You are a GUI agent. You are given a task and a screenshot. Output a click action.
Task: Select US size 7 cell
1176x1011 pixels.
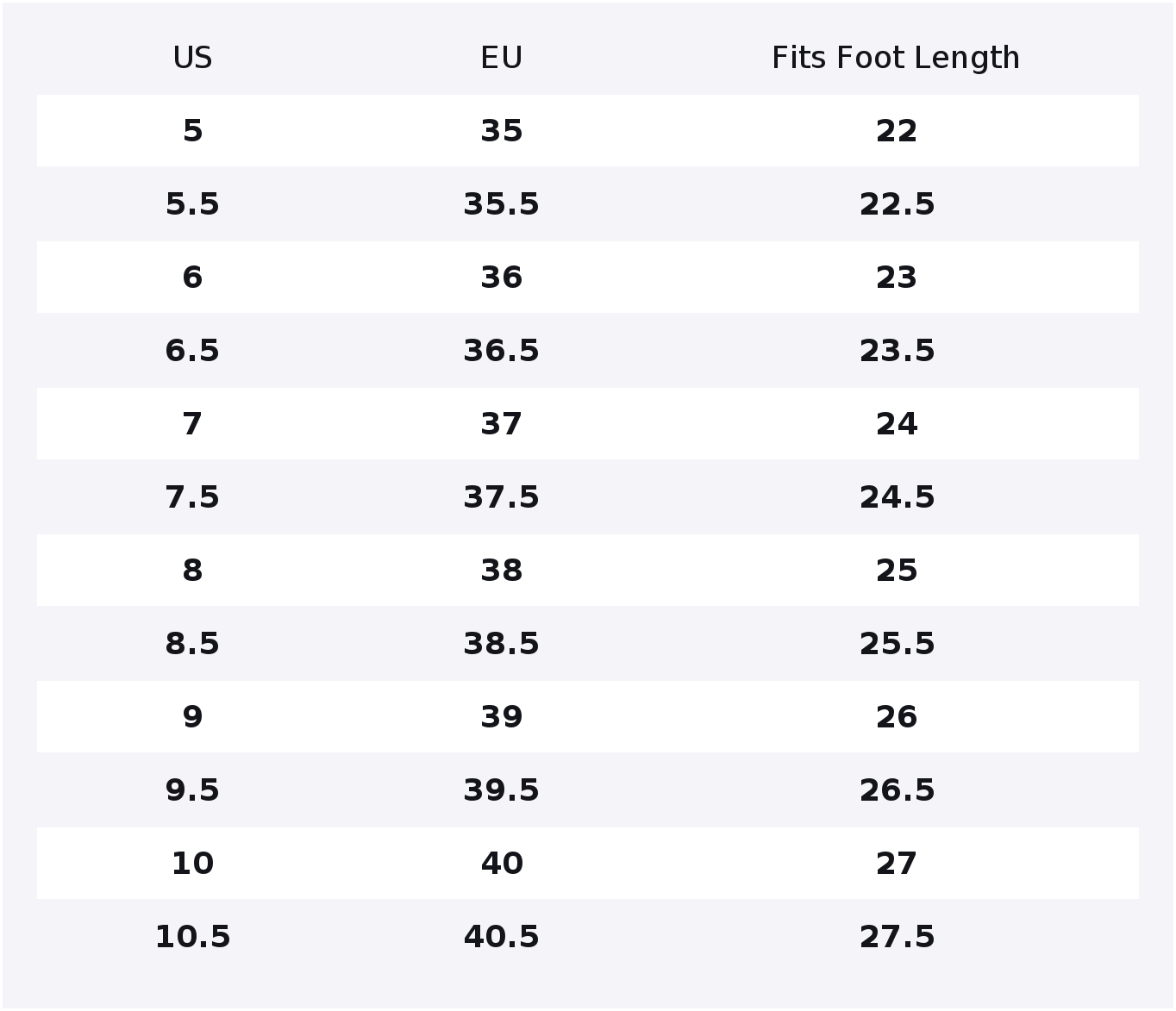[x=192, y=424]
